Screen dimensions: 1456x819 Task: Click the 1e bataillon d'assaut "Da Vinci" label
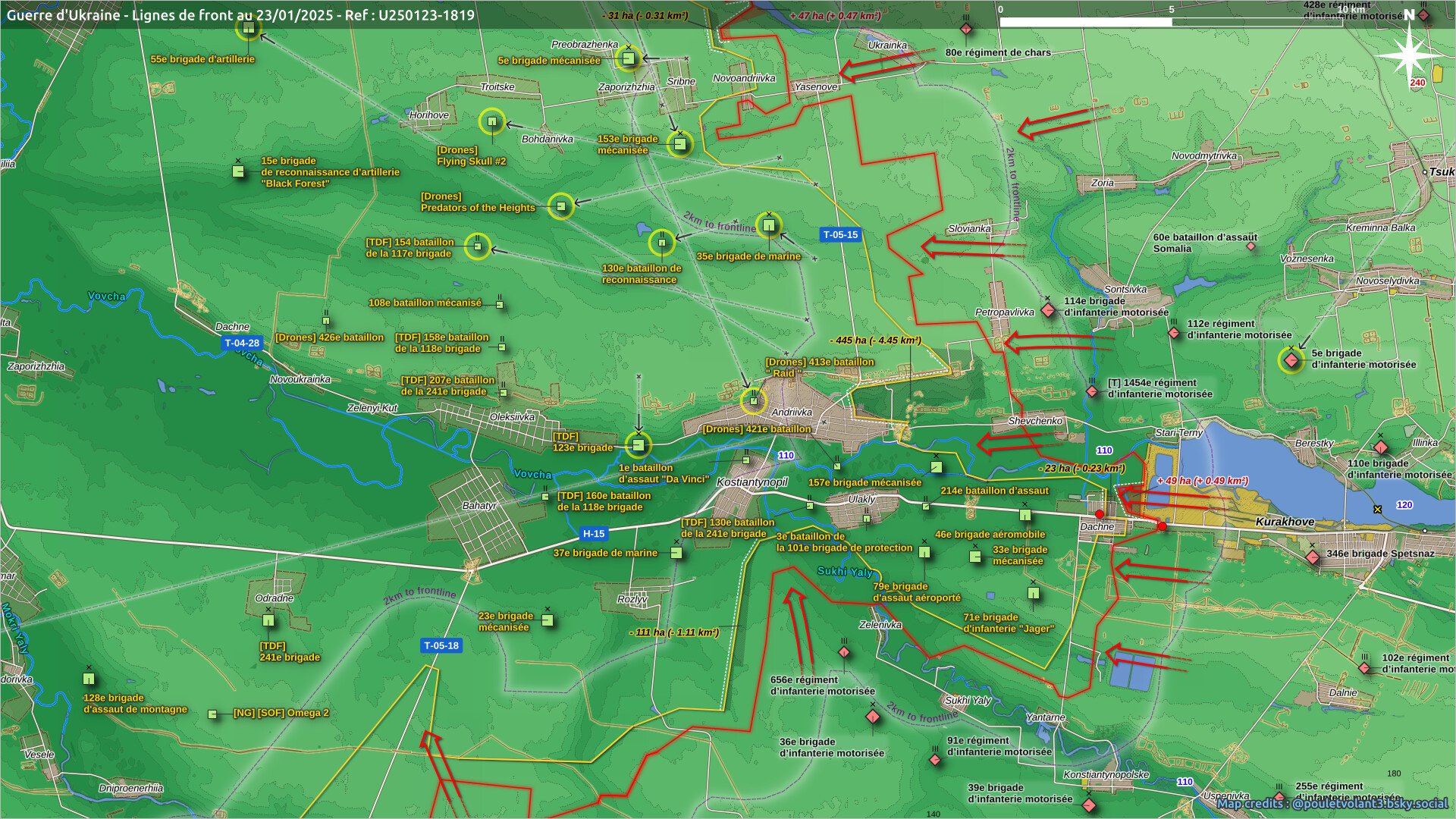tap(664, 474)
